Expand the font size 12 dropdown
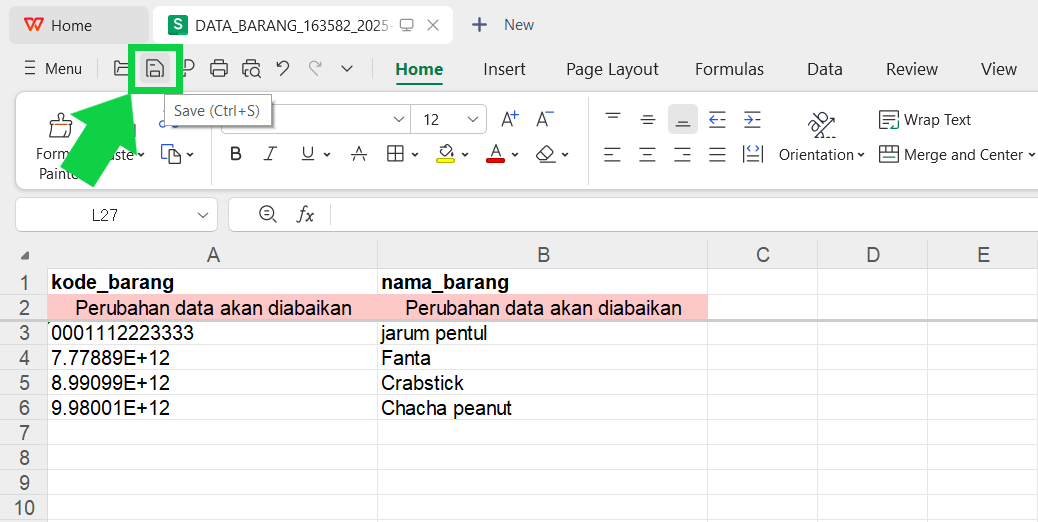The height and width of the screenshot is (522, 1038). [473, 120]
